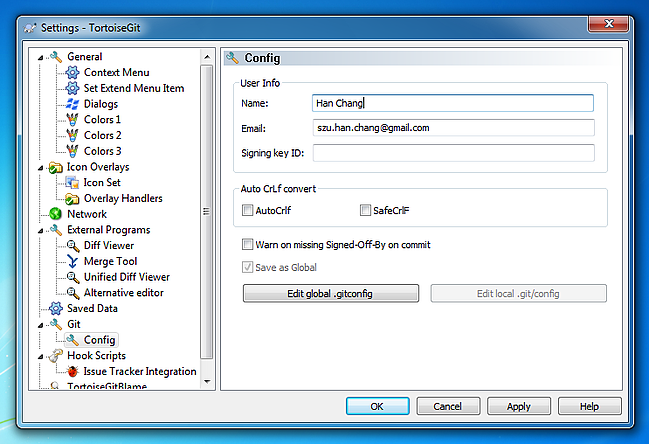Open the Context Menu settings page
This screenshot has width=649, height=444.
[x=116, y=72]
